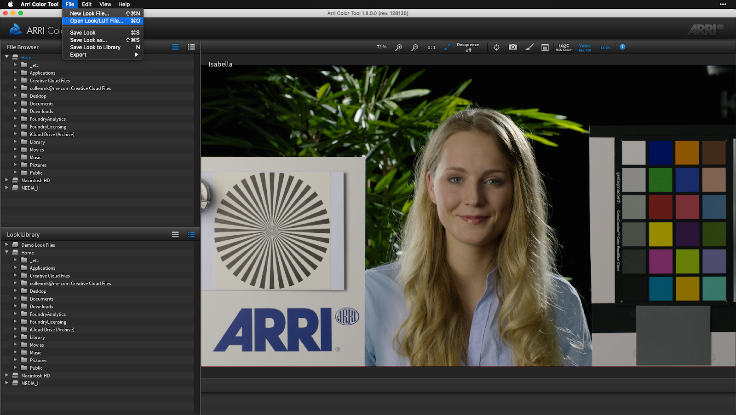Click the brush icon in viewer toolbar
Viewport: 736px width, 415px height.
[529, 47]
